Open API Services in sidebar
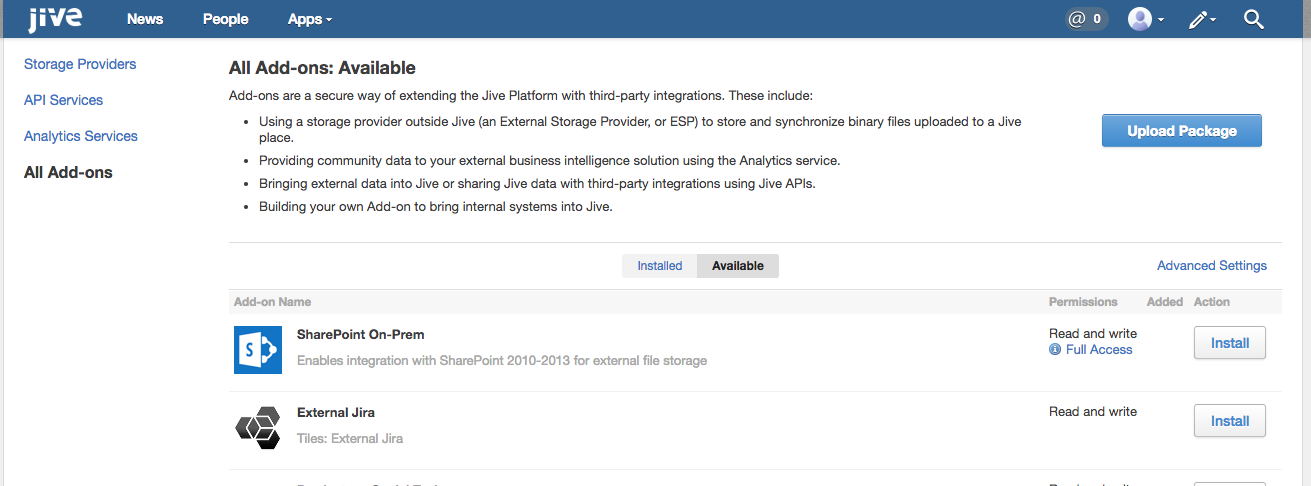 click(63, 100)
